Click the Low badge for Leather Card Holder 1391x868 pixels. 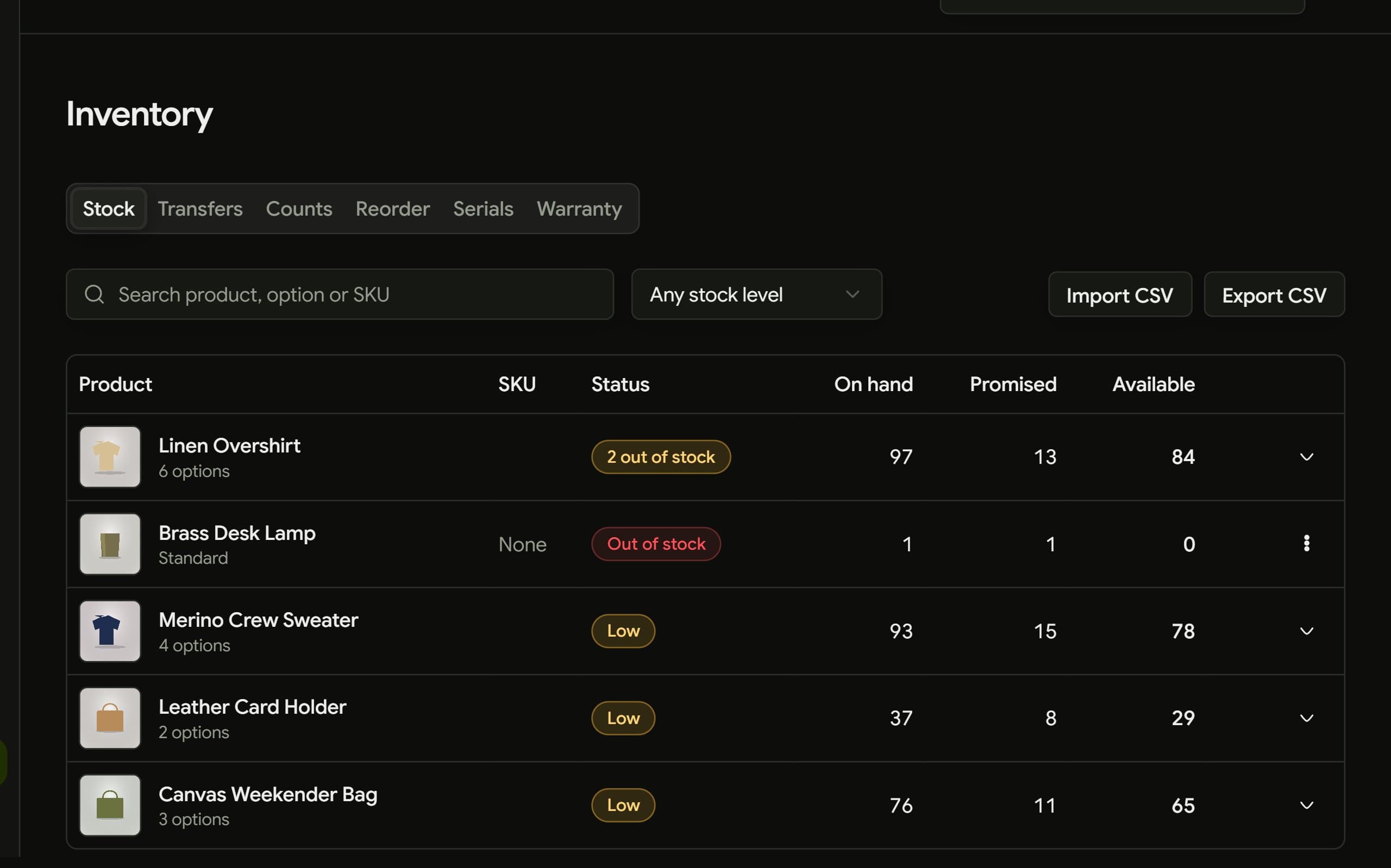point(623,718)
